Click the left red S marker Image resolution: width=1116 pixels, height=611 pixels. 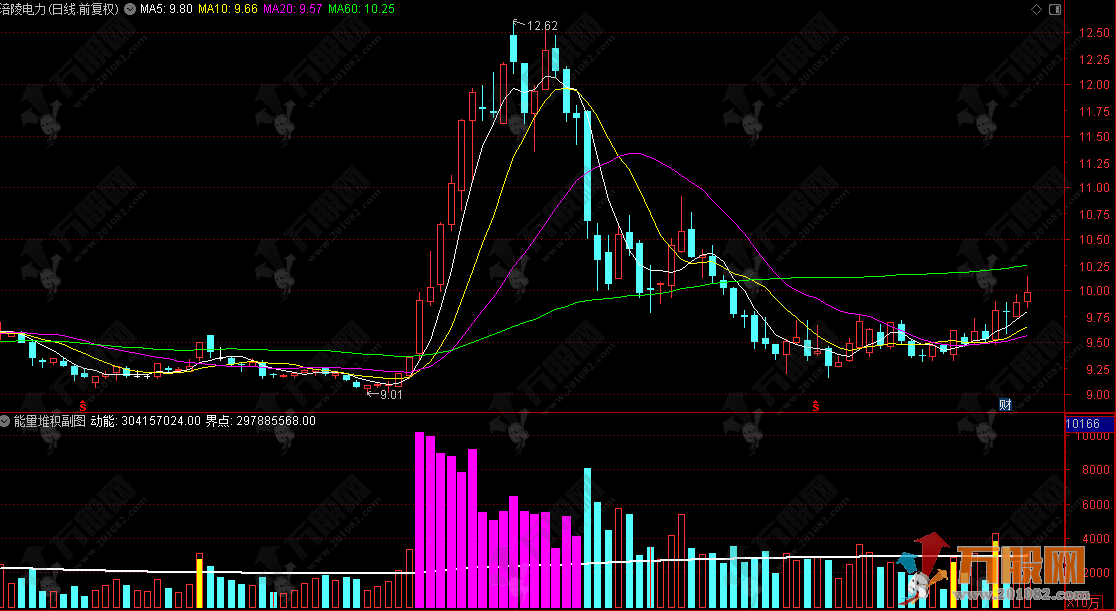[82, 405]
